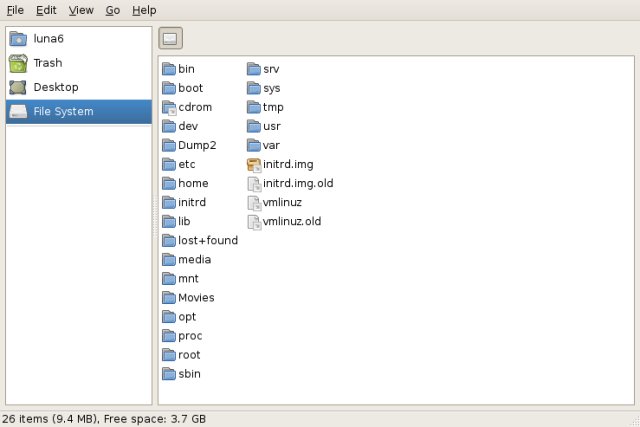Click the File System drive button in toolbar
The height and width of the screenshot is (427, 640).
[171, 39]
